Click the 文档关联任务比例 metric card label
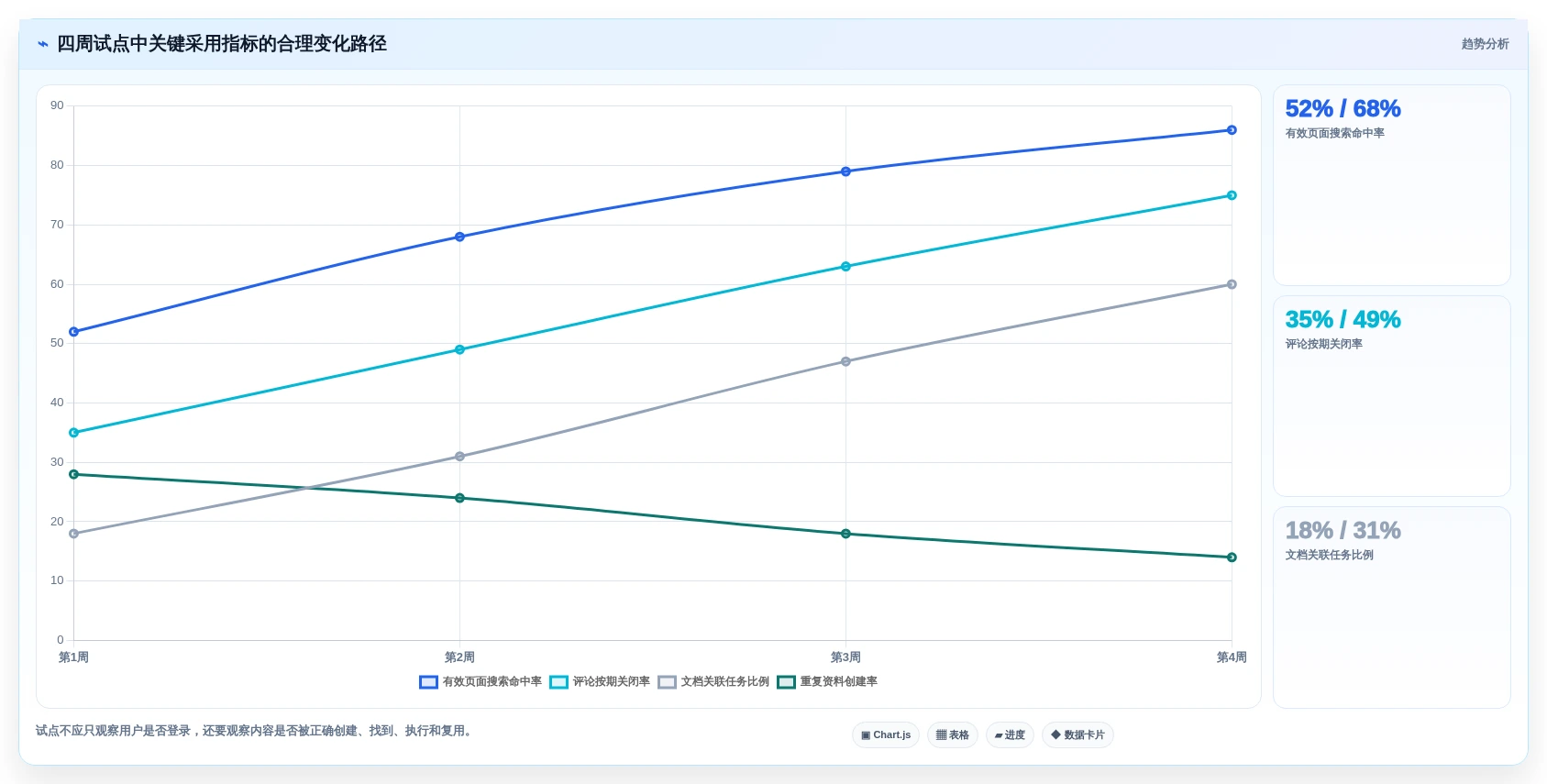1547x784 pixels. [x=1329, y=556]
